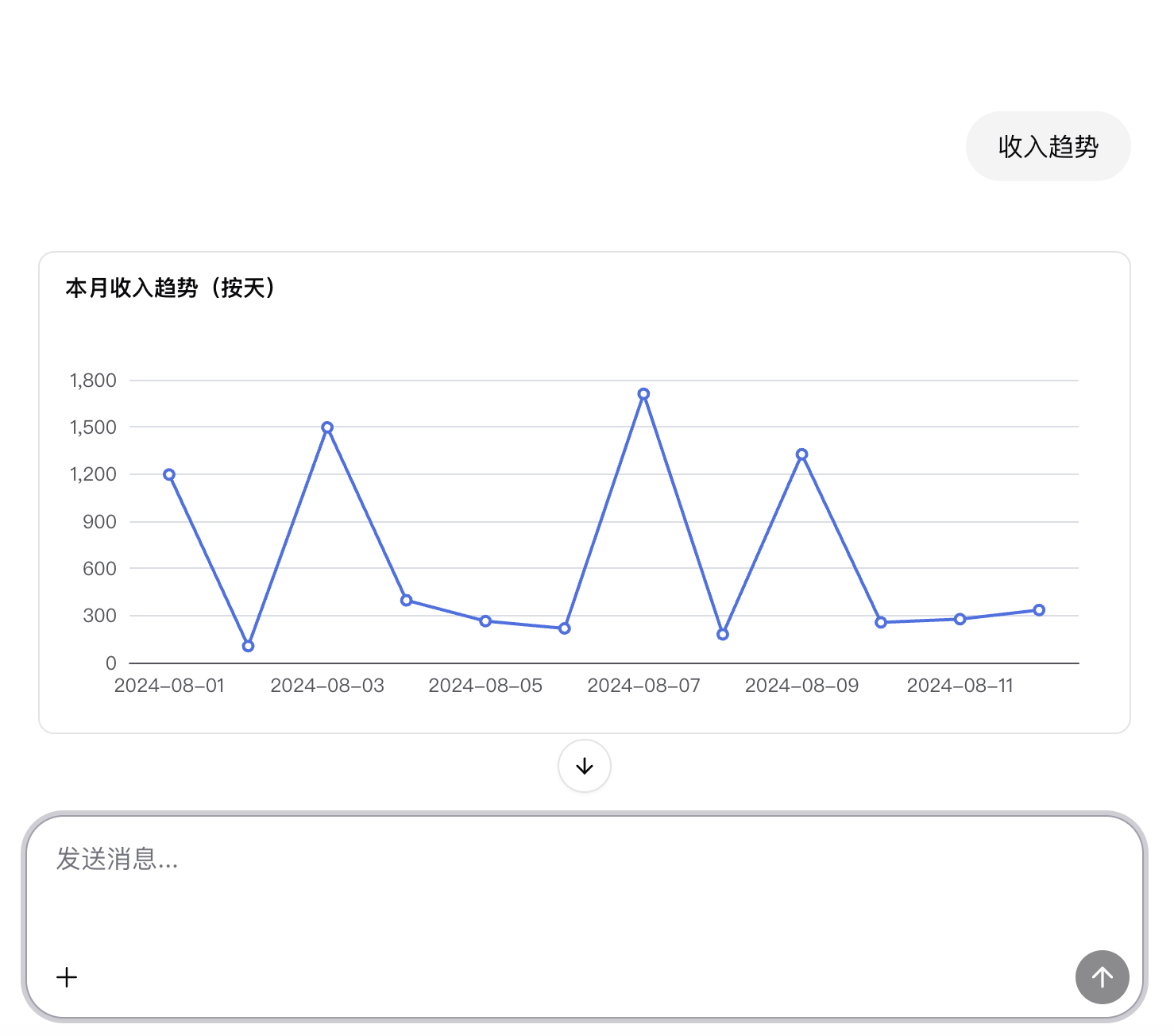Click the x-axis label 2024-08-11
1174x1036 pixels.
(x=960, y=686)
